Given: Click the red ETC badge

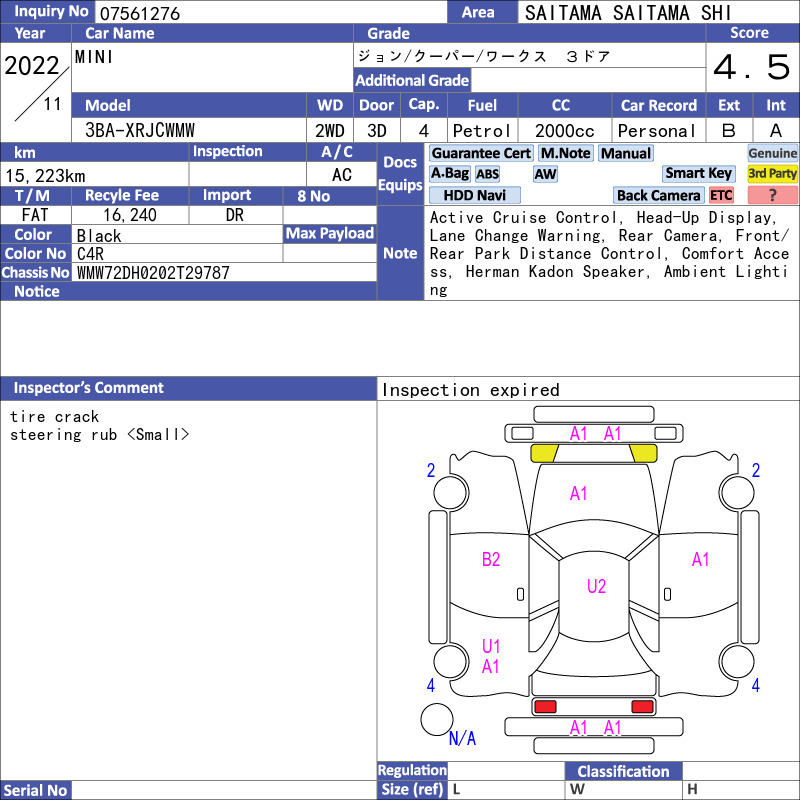Looking at the screenshot, I should [721, 195].
